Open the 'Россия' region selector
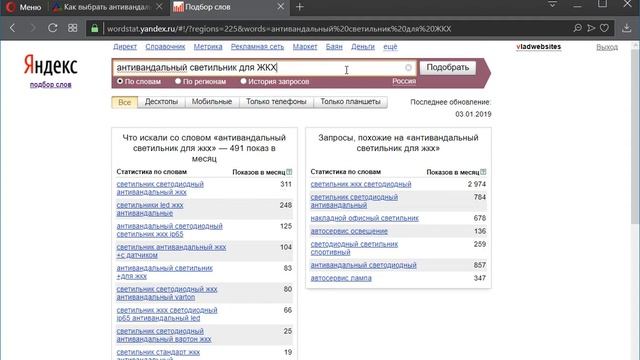 pos(404,81)
